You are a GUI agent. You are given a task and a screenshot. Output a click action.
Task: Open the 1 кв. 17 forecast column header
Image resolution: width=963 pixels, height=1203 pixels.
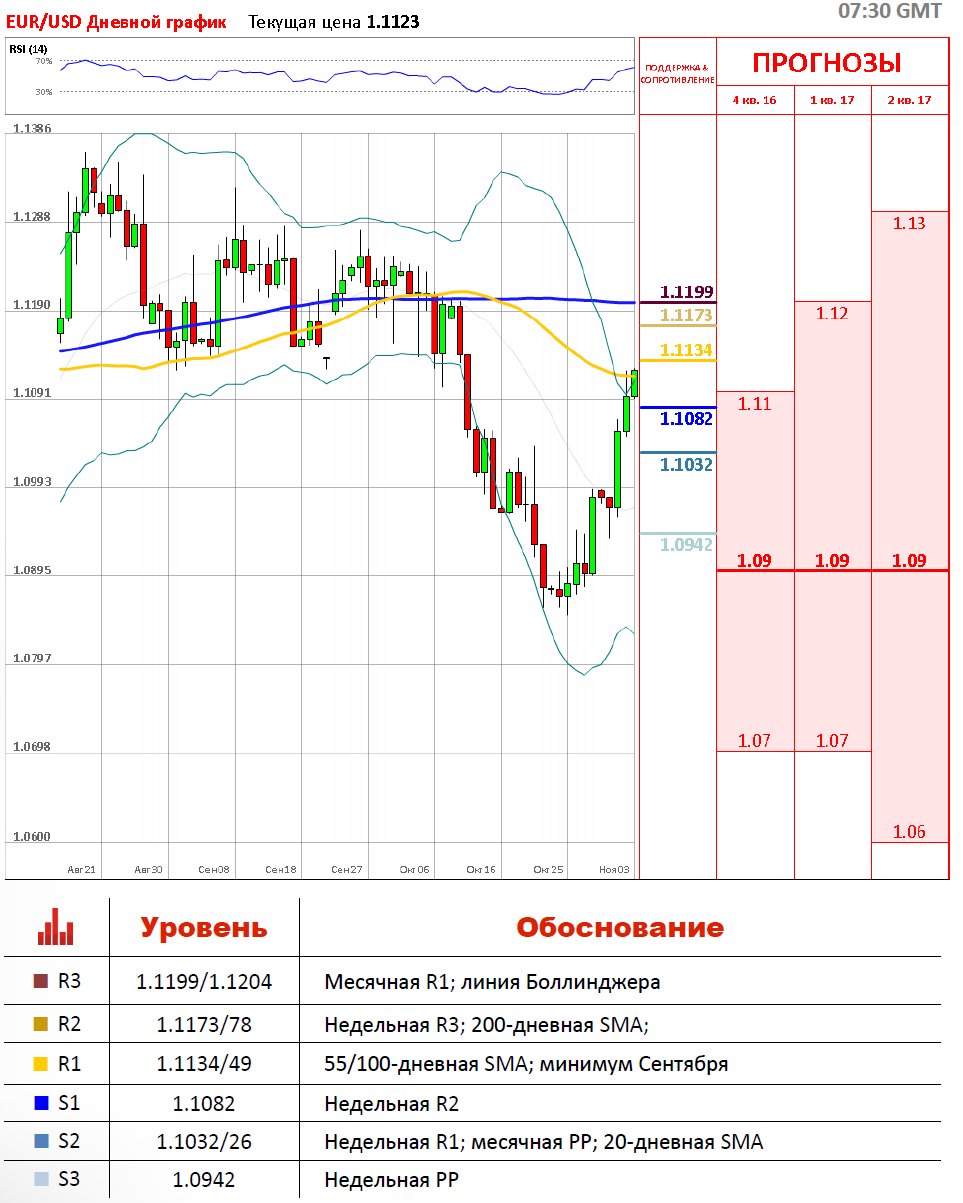point(832,100)
